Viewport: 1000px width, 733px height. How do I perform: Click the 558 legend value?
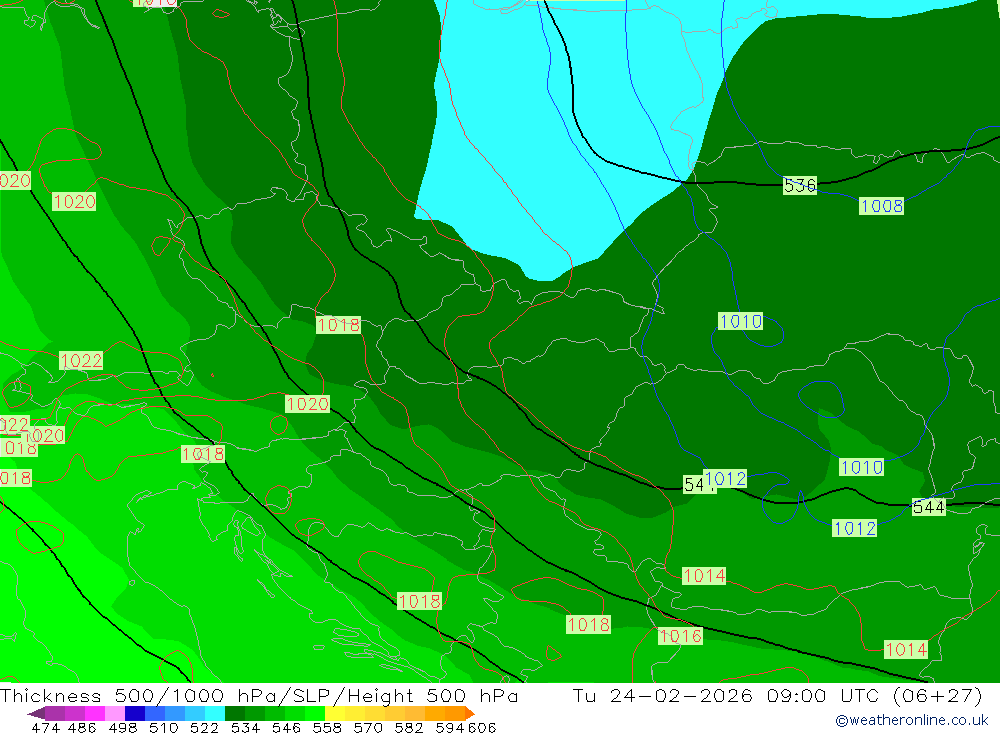327,727
